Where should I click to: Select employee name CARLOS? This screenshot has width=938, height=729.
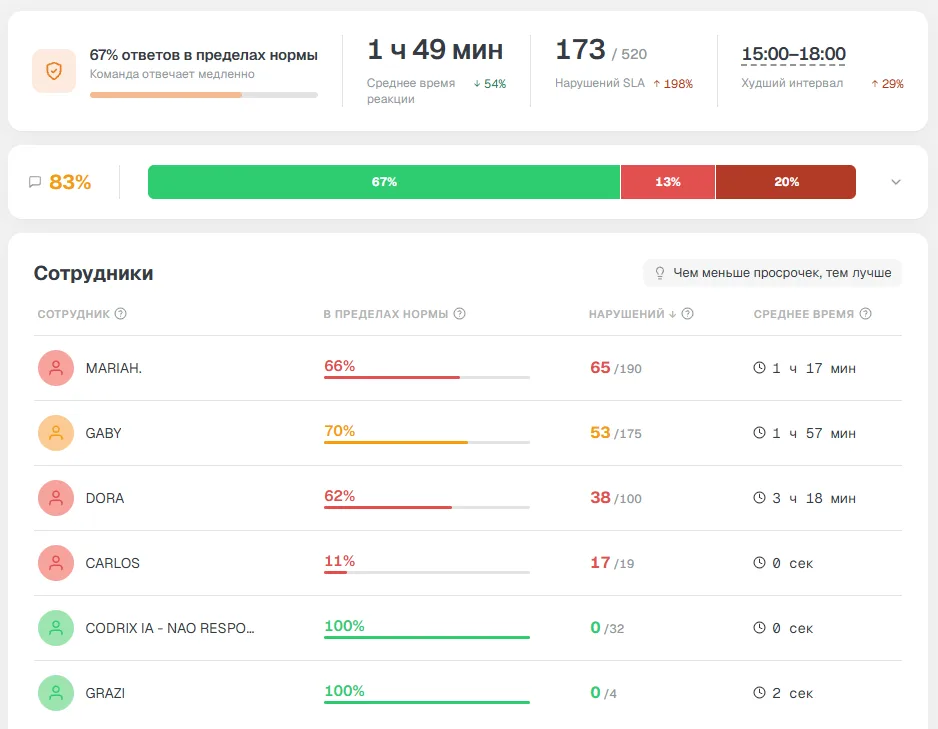(x=112, y=563)
